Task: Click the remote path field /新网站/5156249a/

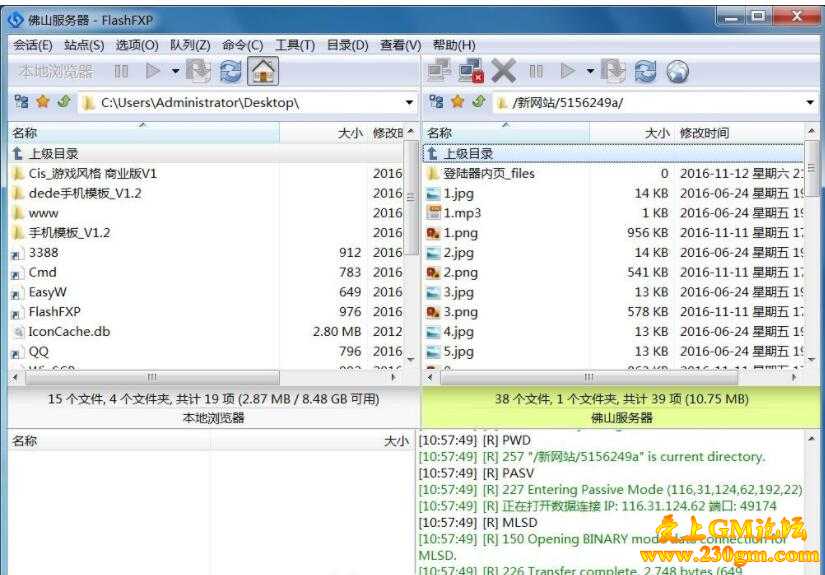Action: pyautogui.click(x=656, y=103)
